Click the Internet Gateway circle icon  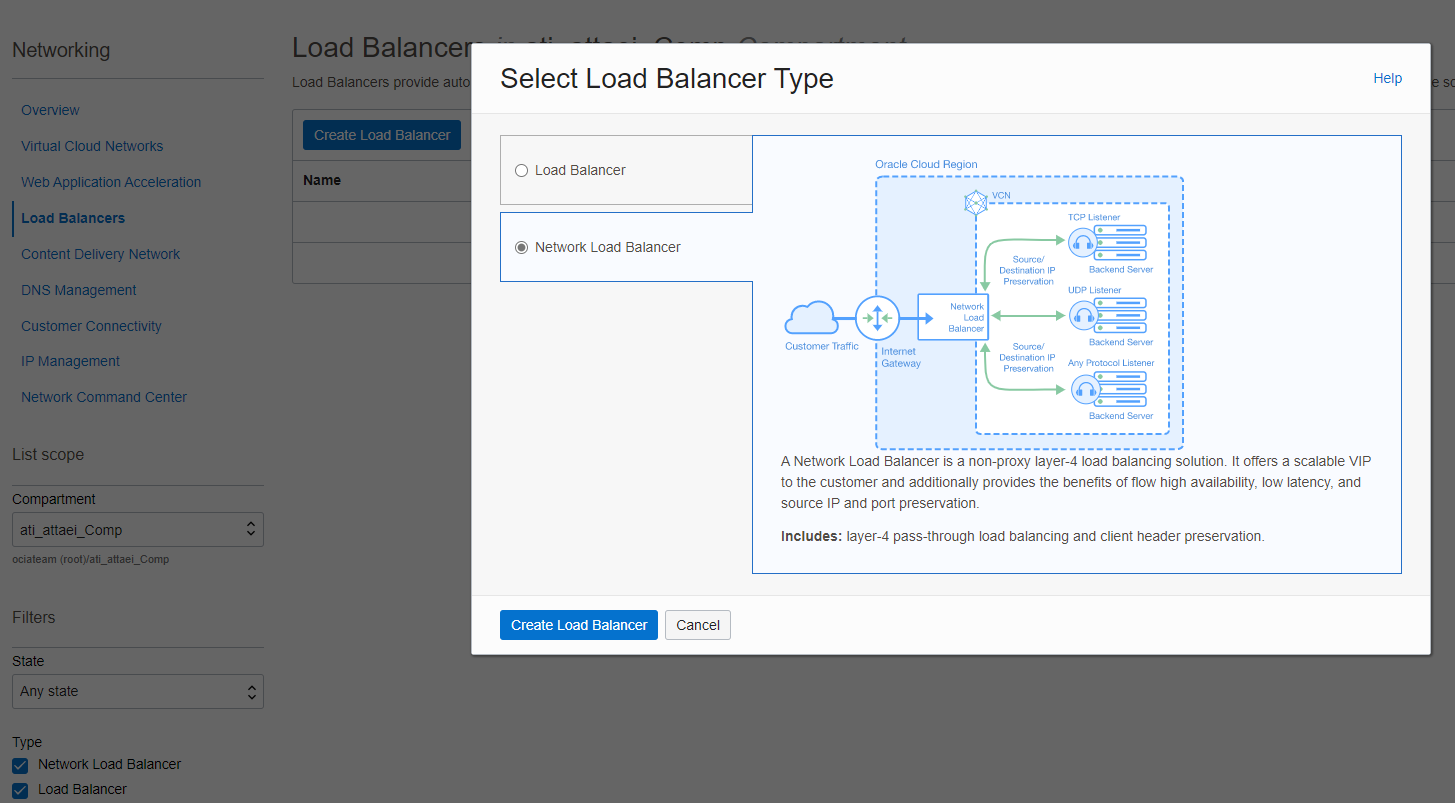pos(877,319)
